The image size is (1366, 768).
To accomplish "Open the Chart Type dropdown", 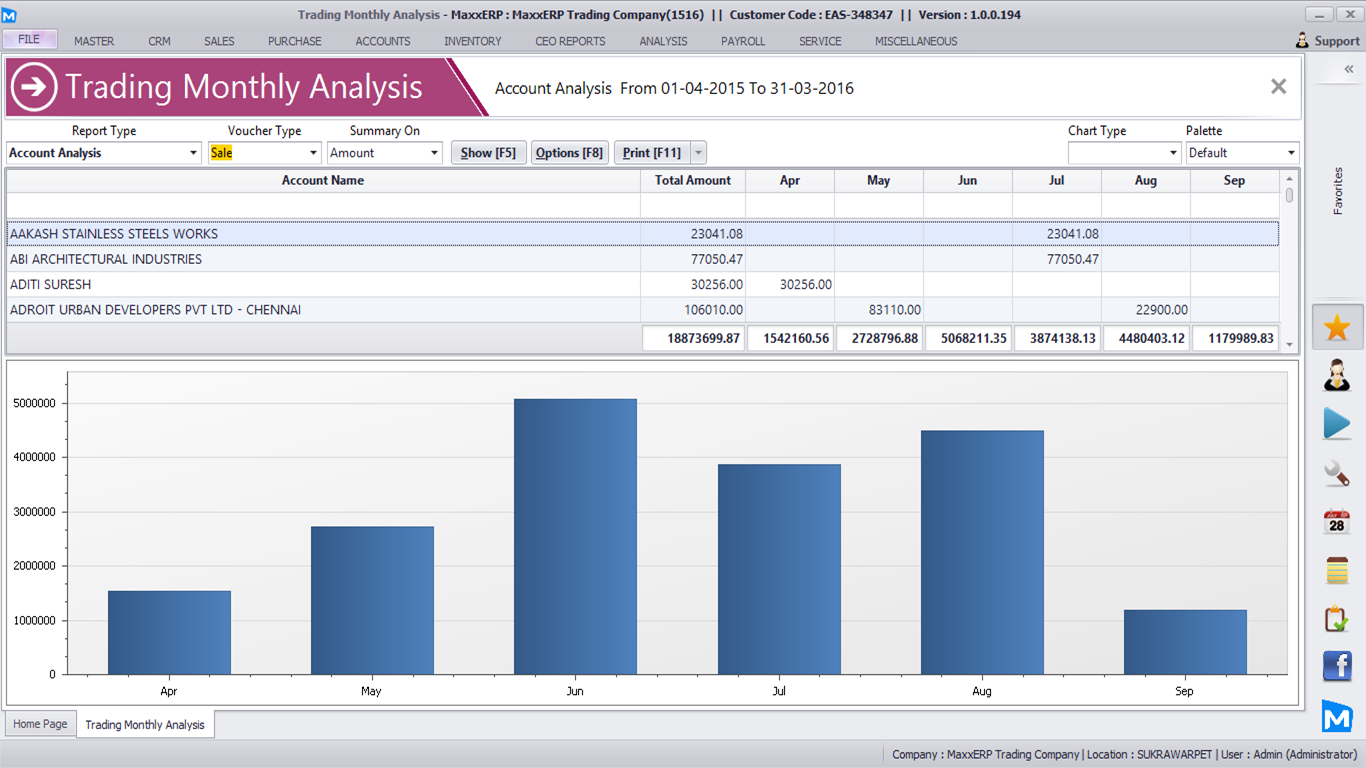I will (x=1173, y=153).
